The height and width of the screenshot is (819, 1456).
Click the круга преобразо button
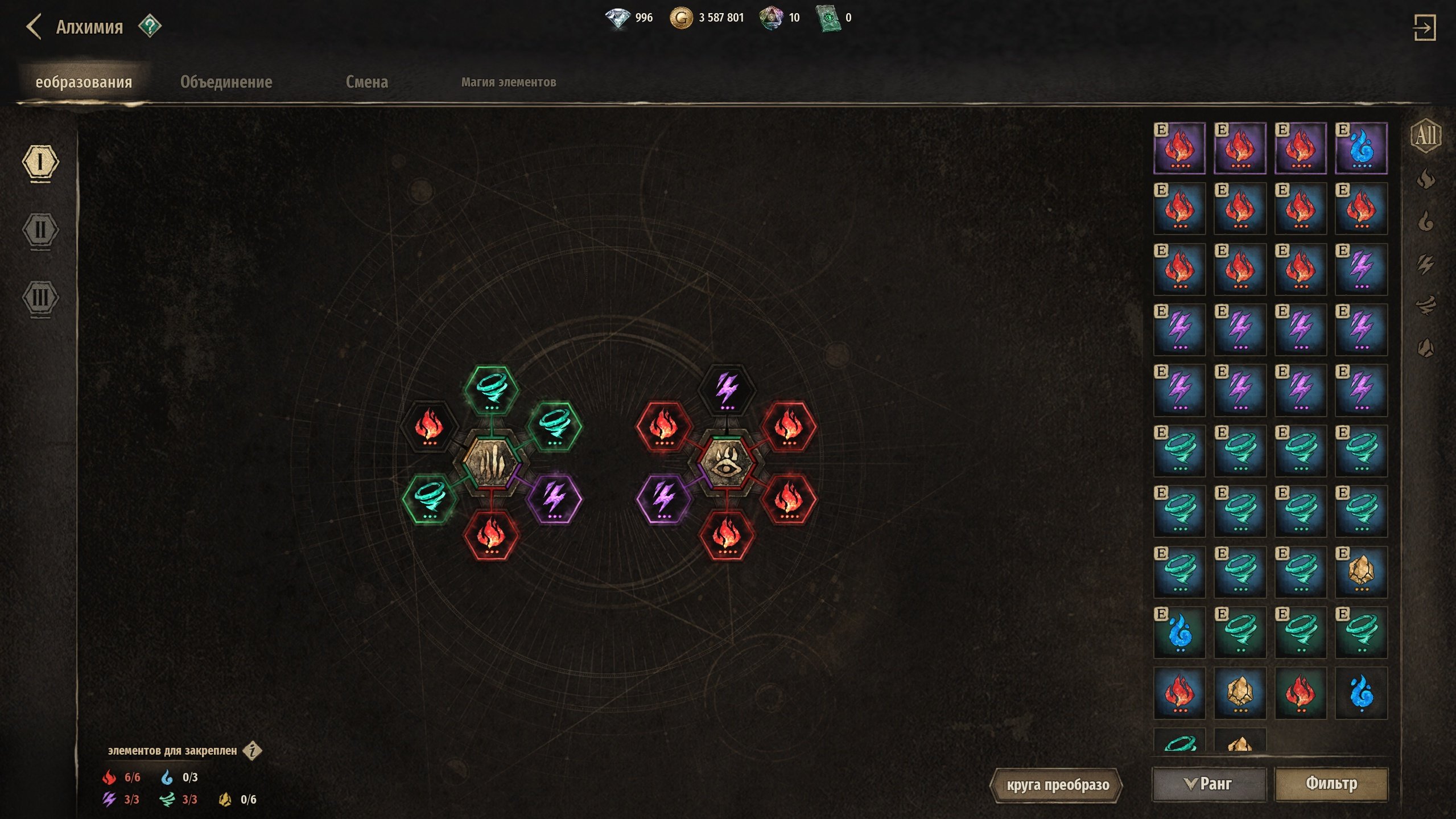(x=1057, y=785)
